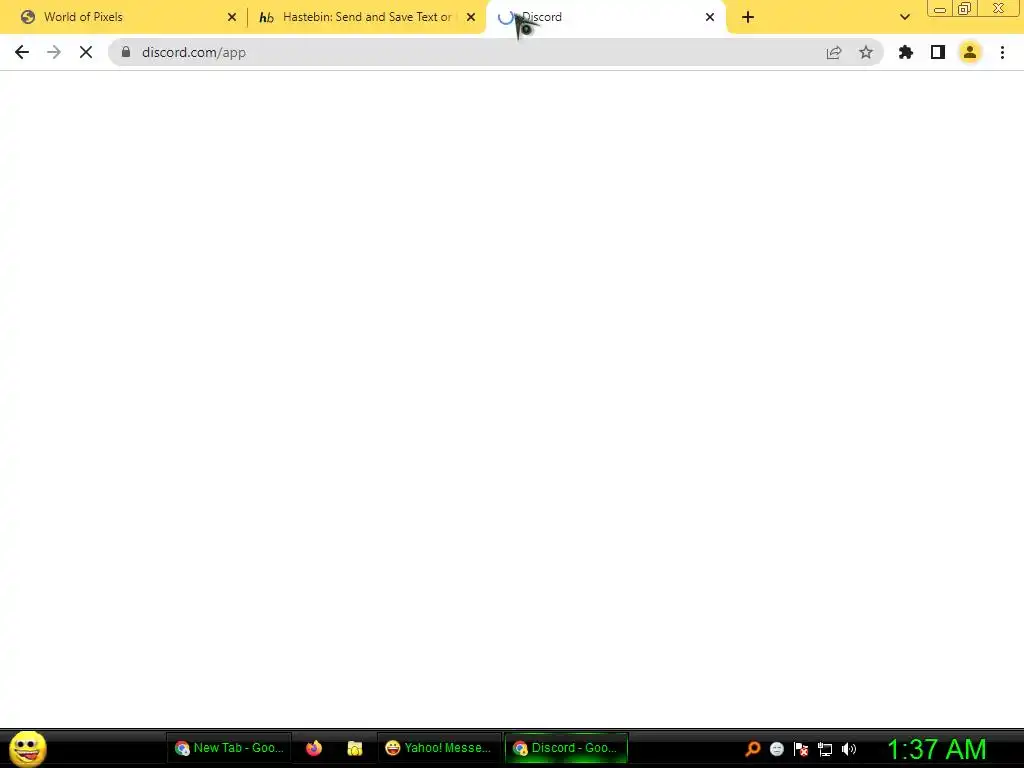This screenshot has height=768, width=1024.
Task: Switch to New Tab - Google Chrome taskbar window
Action: click(x=229, y=748)
